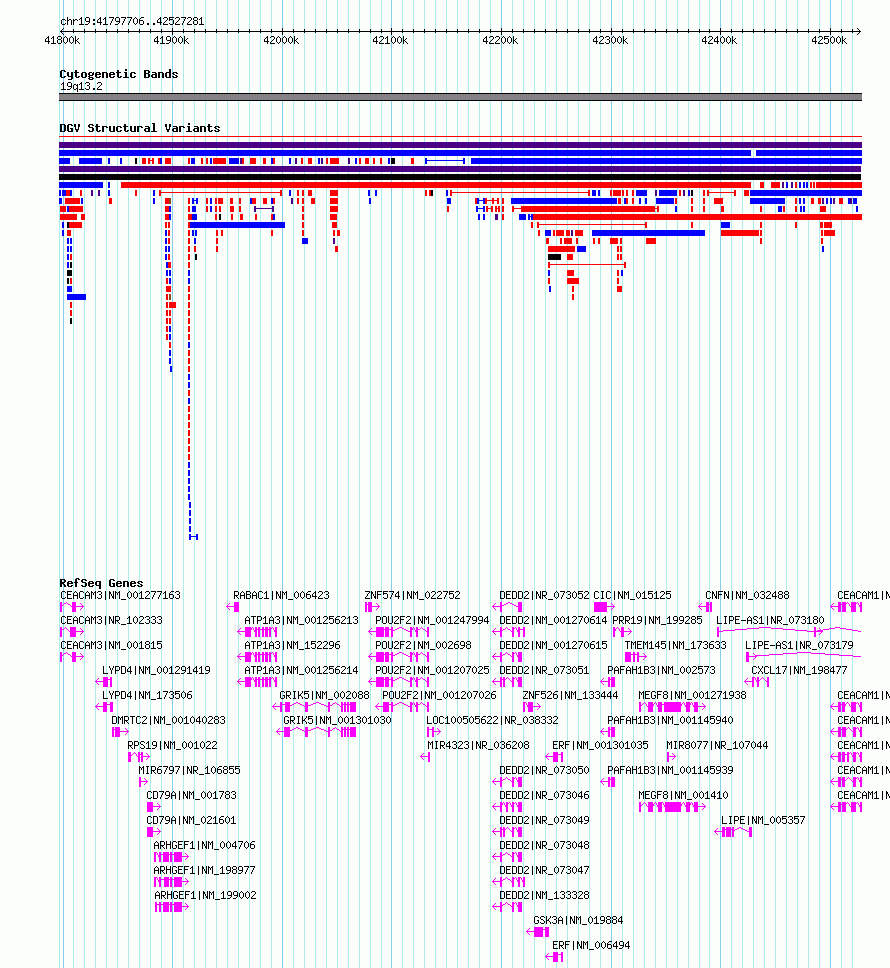Select ATP1A3|NM_001256213 transcript label
890x968 pixels.
(x=301, y=620)
